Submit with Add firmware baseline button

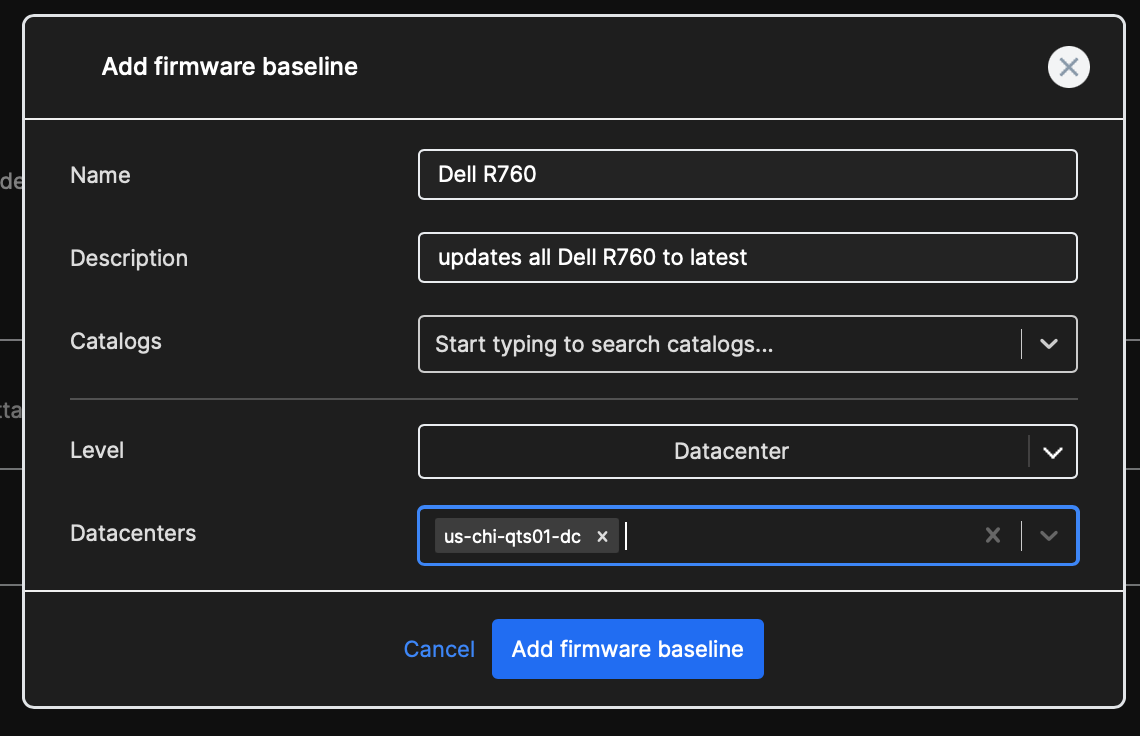click(627, 649)
